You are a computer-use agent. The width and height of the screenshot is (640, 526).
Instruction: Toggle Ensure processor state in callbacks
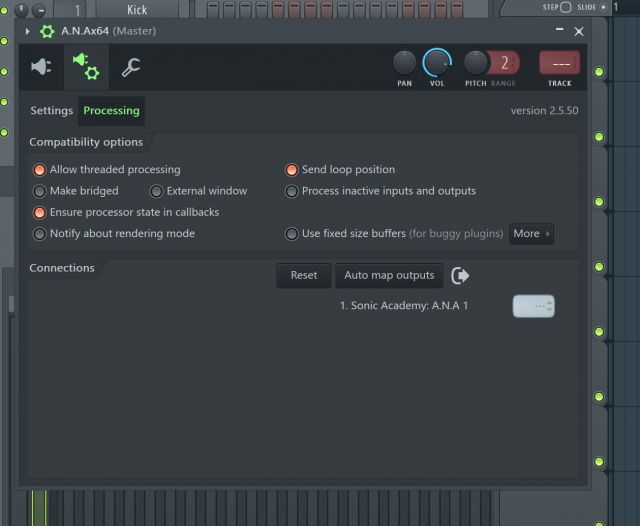pos(126,212)
